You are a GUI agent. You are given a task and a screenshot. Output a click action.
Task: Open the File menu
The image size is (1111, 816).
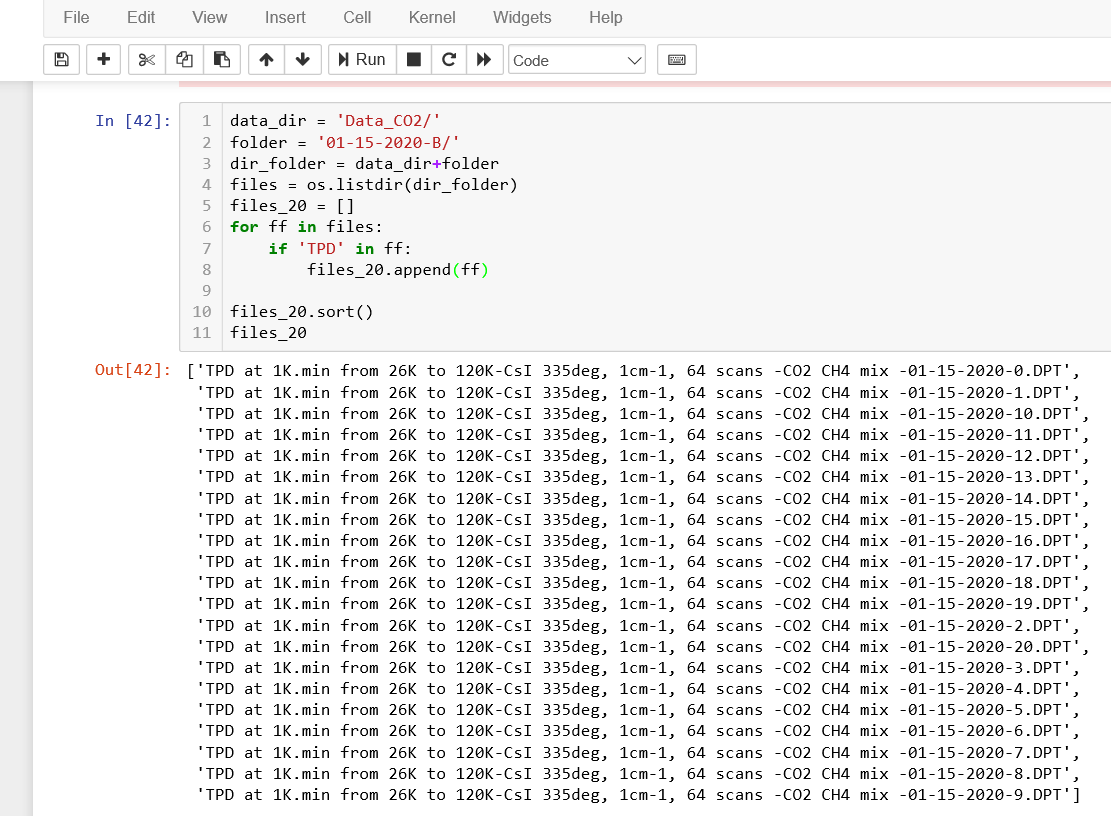click(x=76, y=17)
